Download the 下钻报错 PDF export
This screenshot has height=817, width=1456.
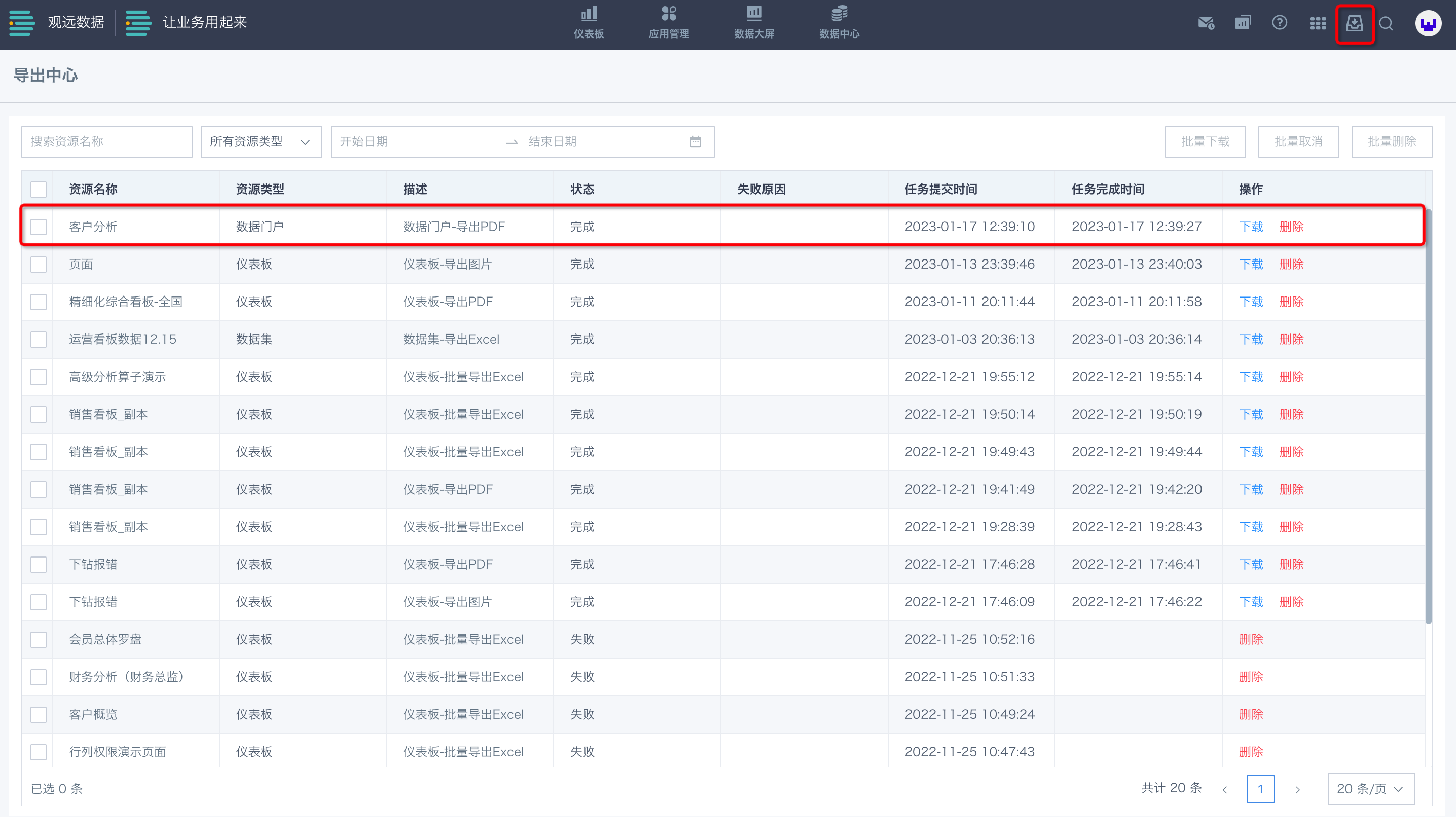1251,565
